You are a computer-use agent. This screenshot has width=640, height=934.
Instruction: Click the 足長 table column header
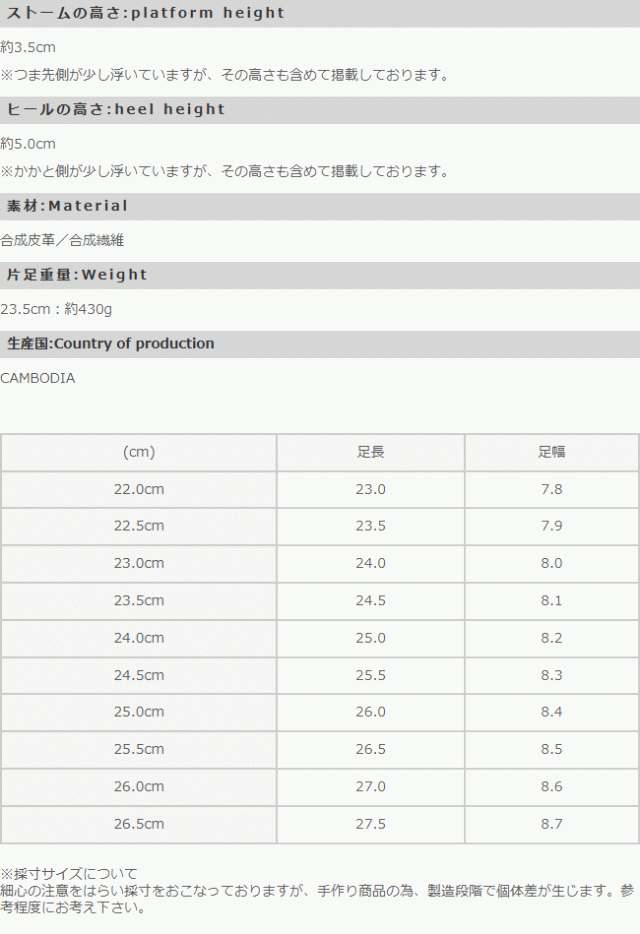(370, 452)
